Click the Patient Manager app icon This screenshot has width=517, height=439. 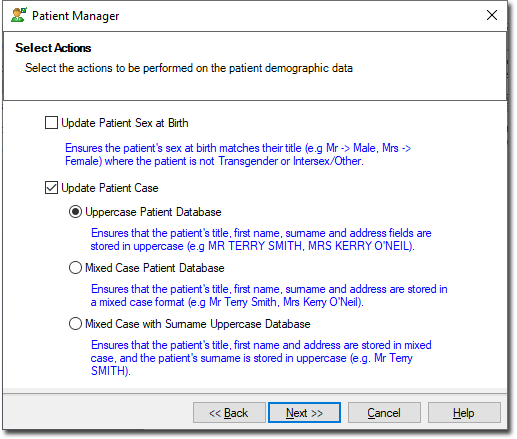(19, 15)
